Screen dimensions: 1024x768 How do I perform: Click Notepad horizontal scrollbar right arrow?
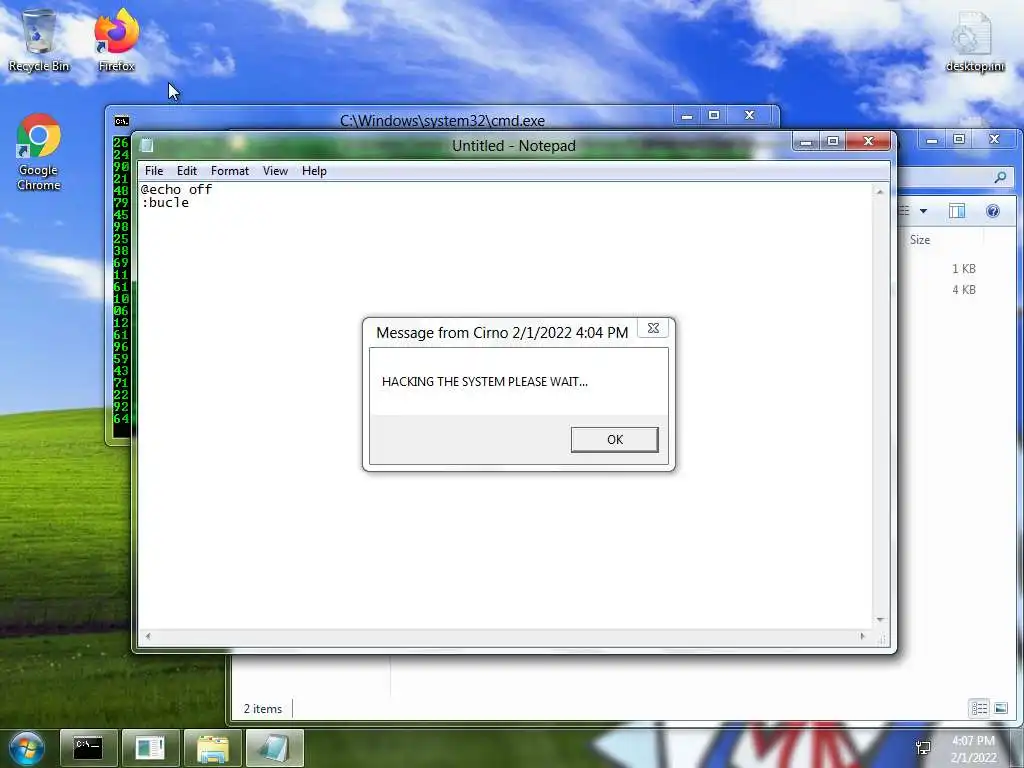click(x=862, y=636)
